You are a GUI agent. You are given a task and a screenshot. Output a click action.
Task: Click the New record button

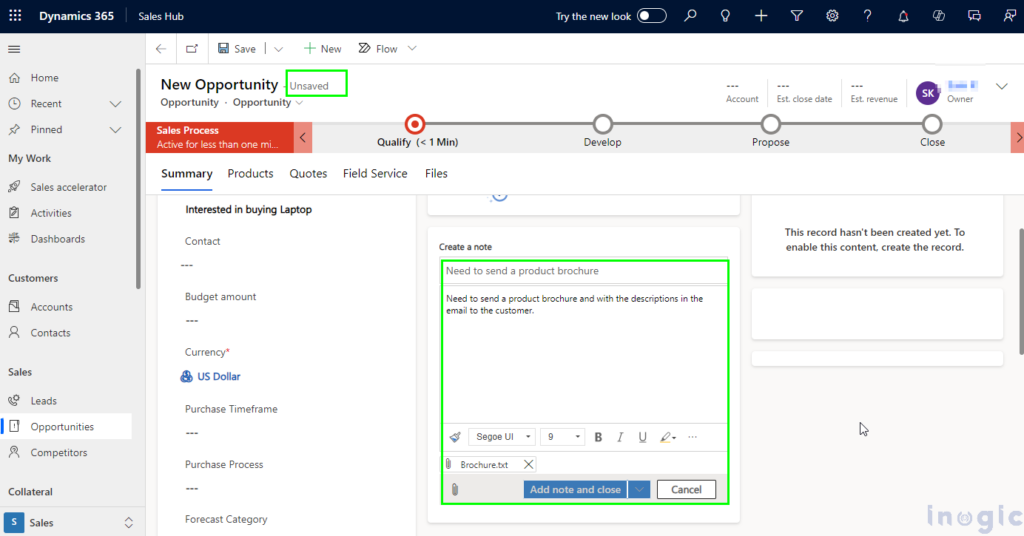[323, 49]
